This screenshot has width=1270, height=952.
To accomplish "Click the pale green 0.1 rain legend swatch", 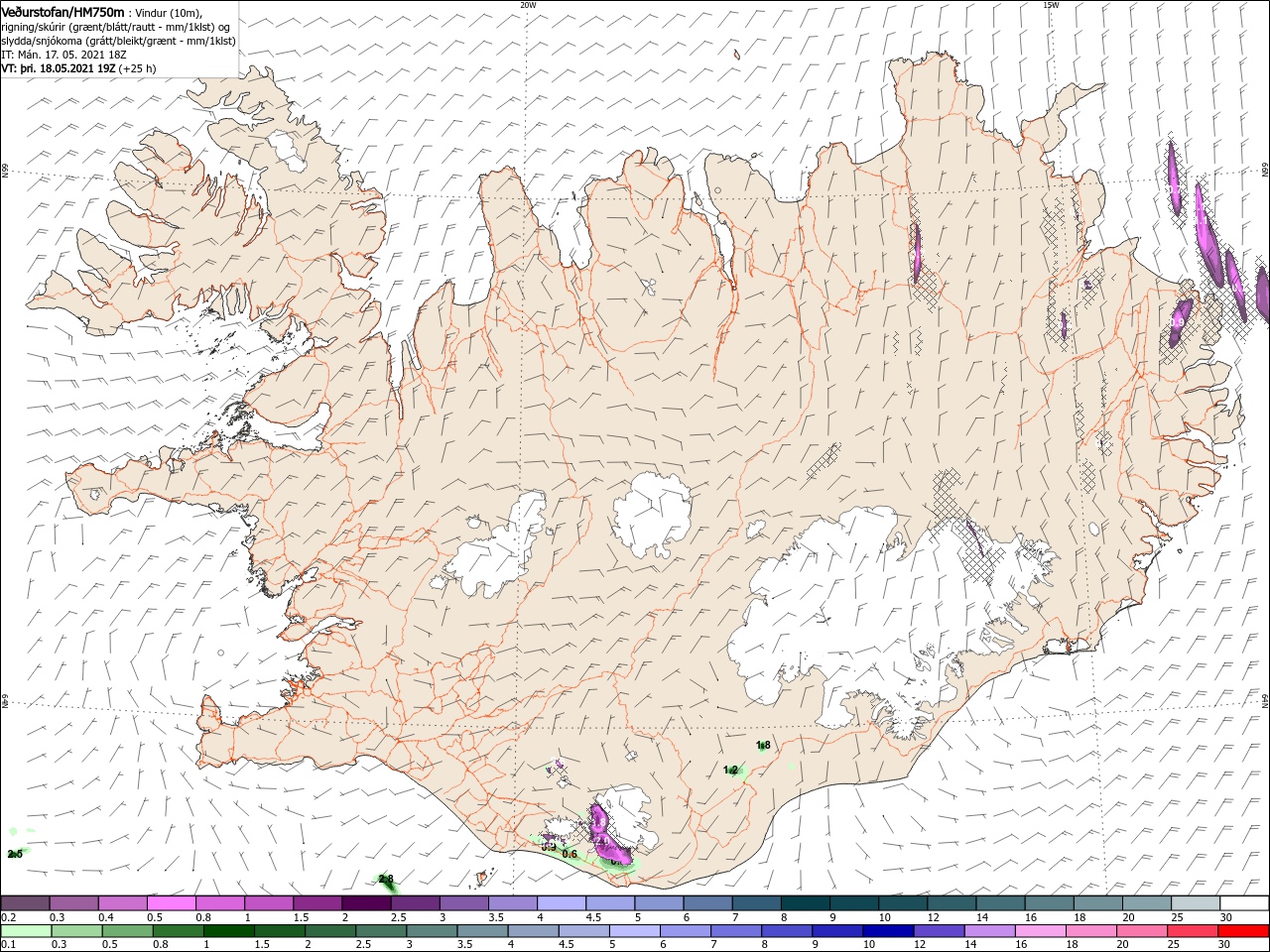I will 28,931.
